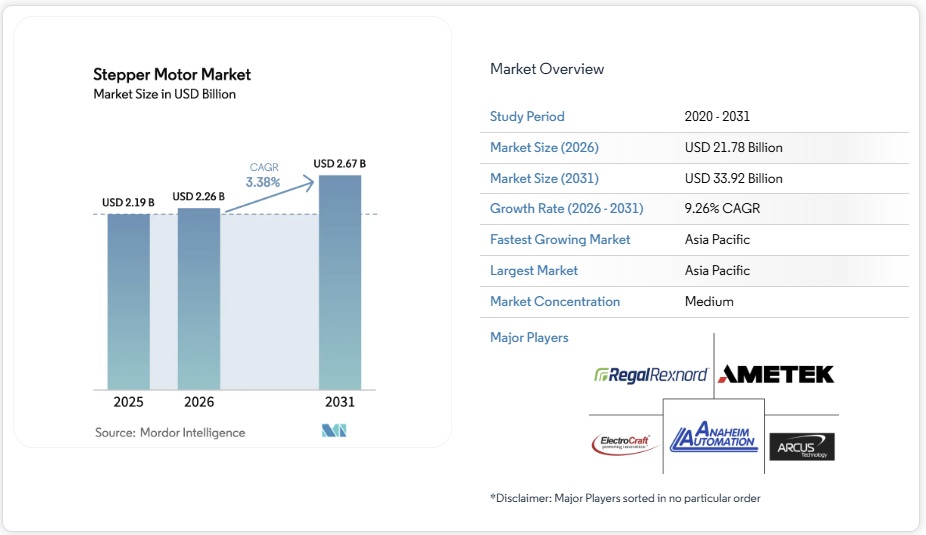926x535 pixels.
Task: Click the Mordor Intelligence logo icon
Action: point(333,432)
